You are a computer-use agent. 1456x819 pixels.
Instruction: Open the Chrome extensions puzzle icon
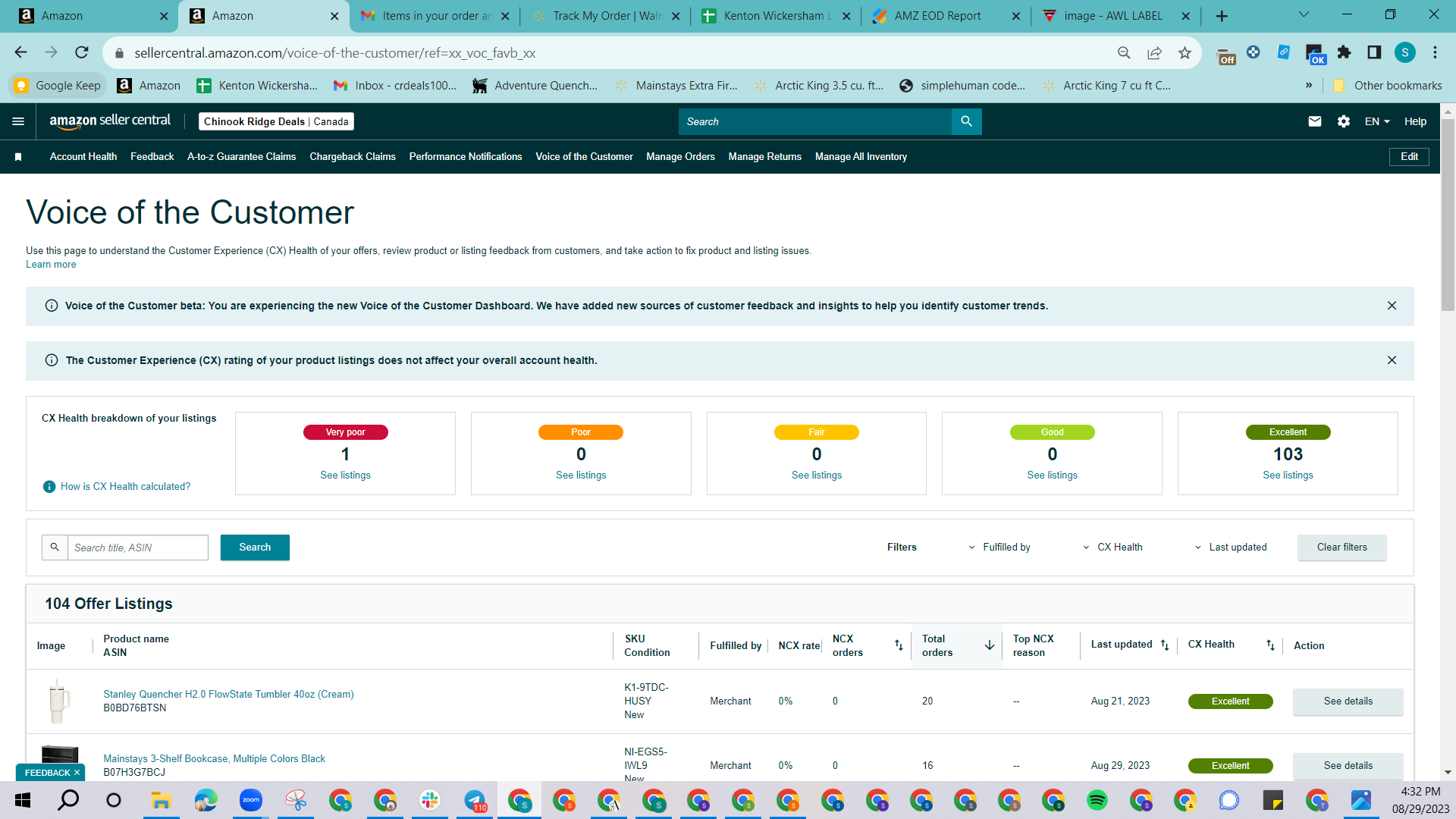[1344, 52]
